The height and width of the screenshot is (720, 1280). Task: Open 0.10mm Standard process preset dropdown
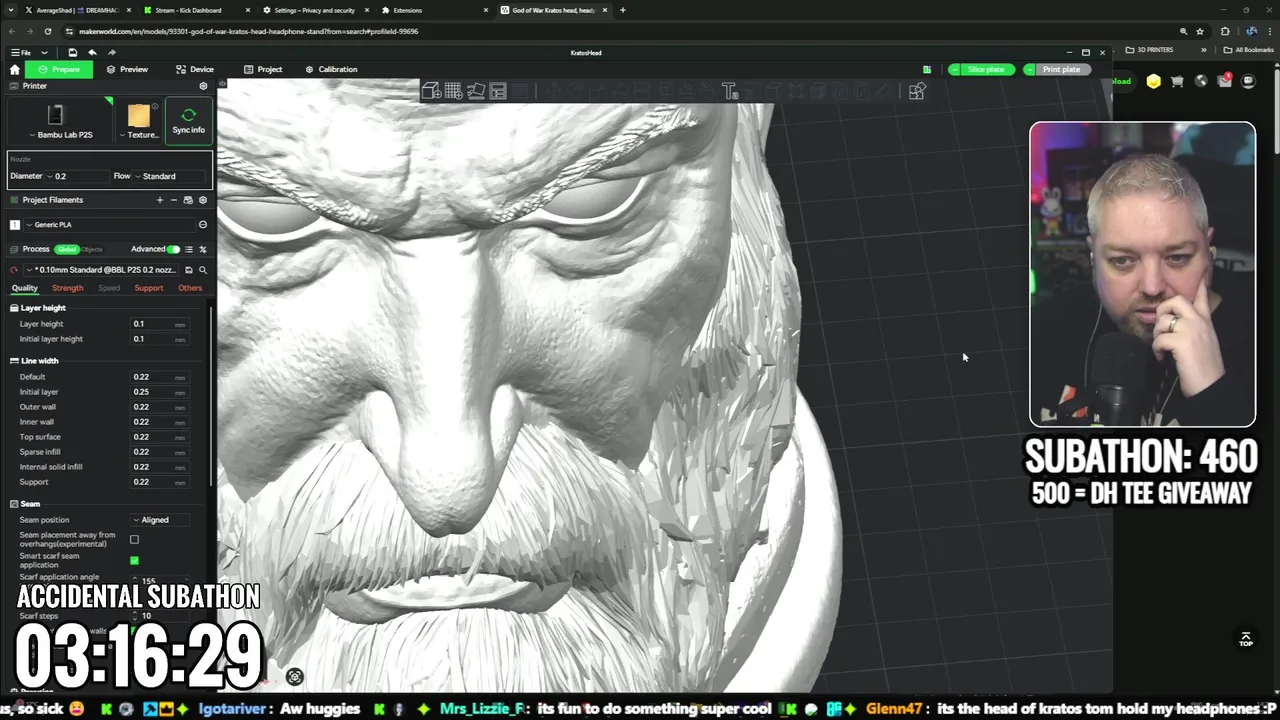[x=103, y=270]
